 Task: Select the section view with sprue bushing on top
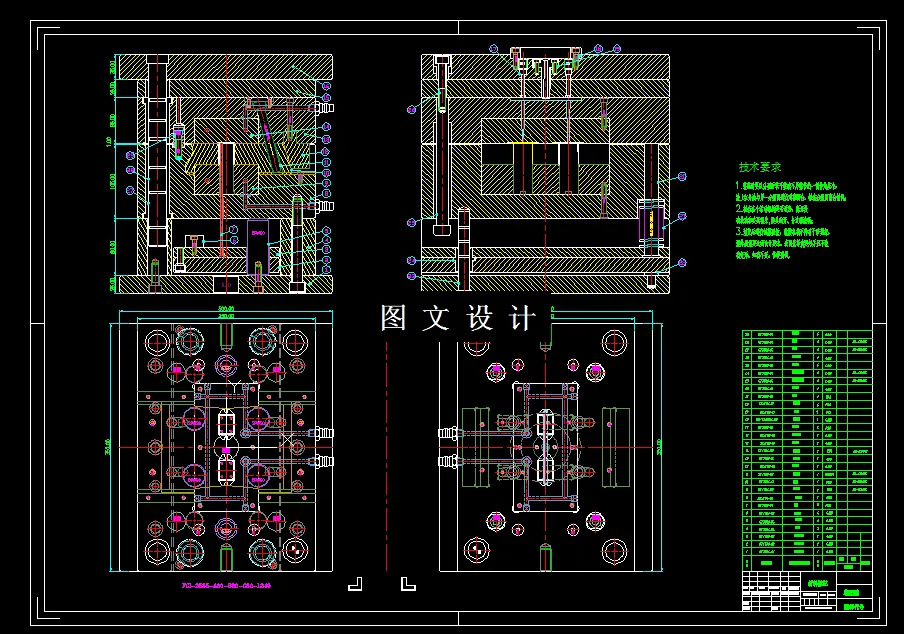[545, 170]
